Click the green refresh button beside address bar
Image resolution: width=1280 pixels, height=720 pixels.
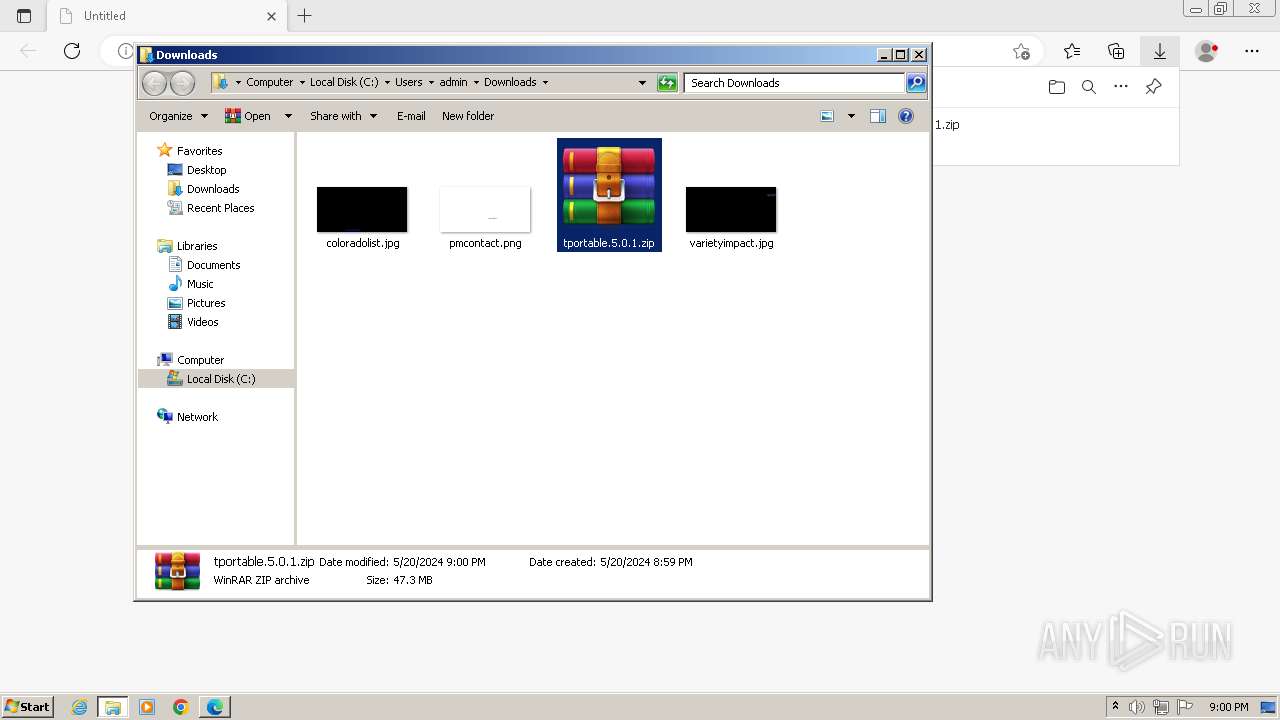667,83
